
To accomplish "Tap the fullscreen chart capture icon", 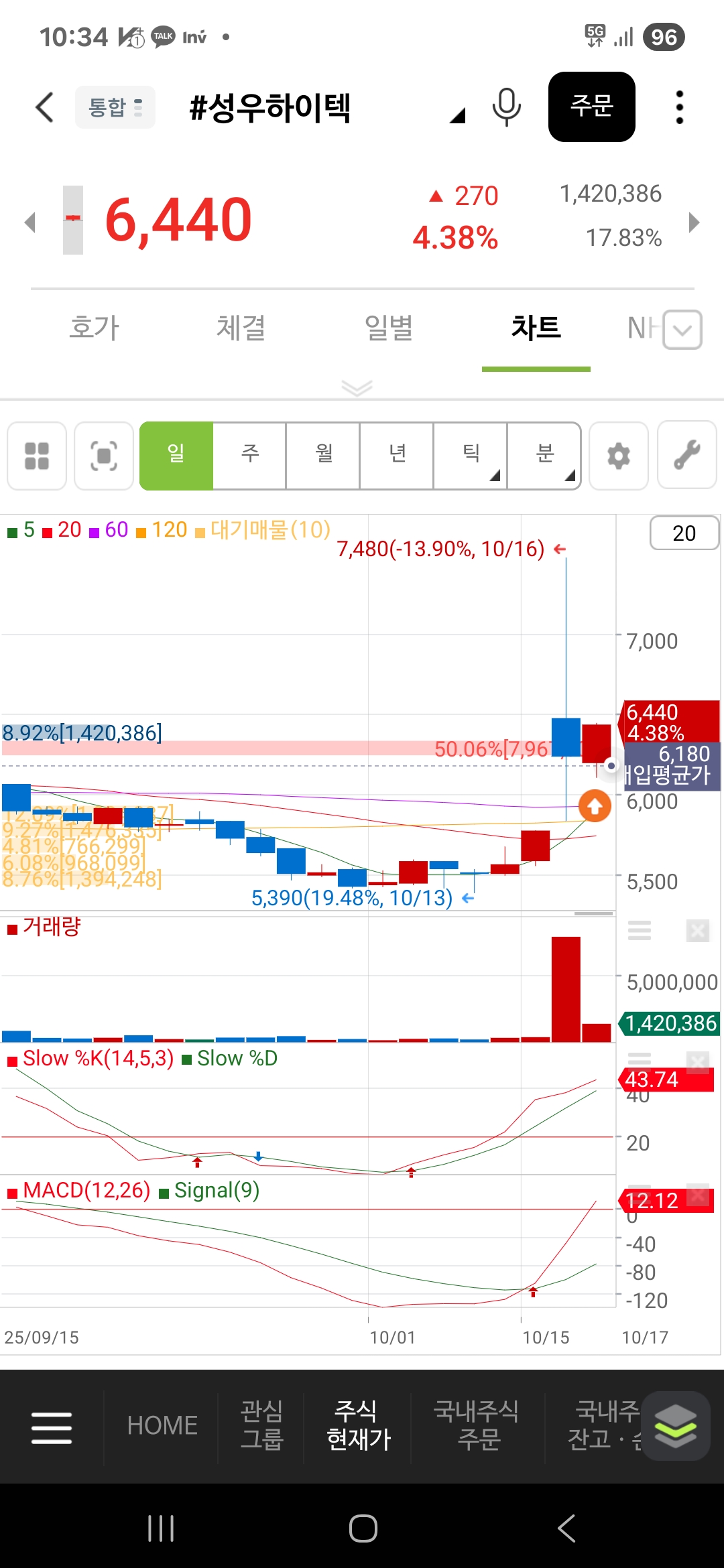I will 104,456.
